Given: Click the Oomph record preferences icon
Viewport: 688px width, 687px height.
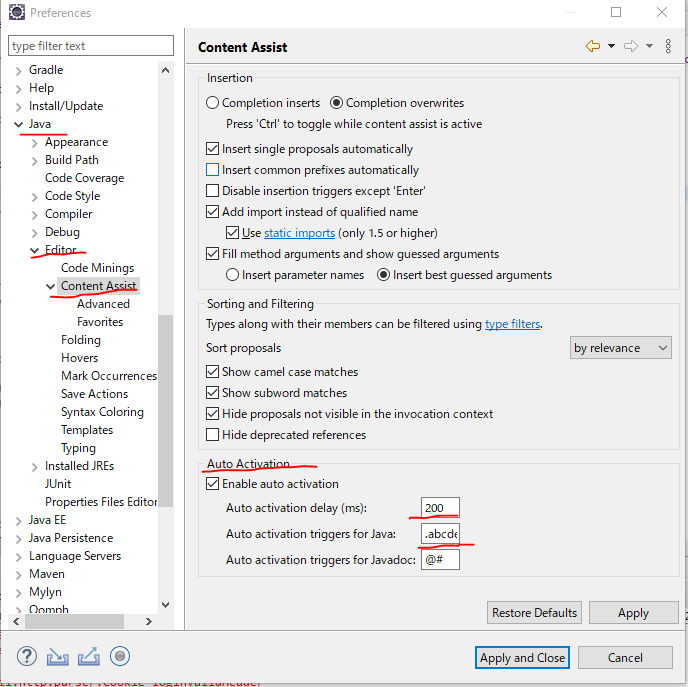Looking at the screenshot, I should 120,656.
